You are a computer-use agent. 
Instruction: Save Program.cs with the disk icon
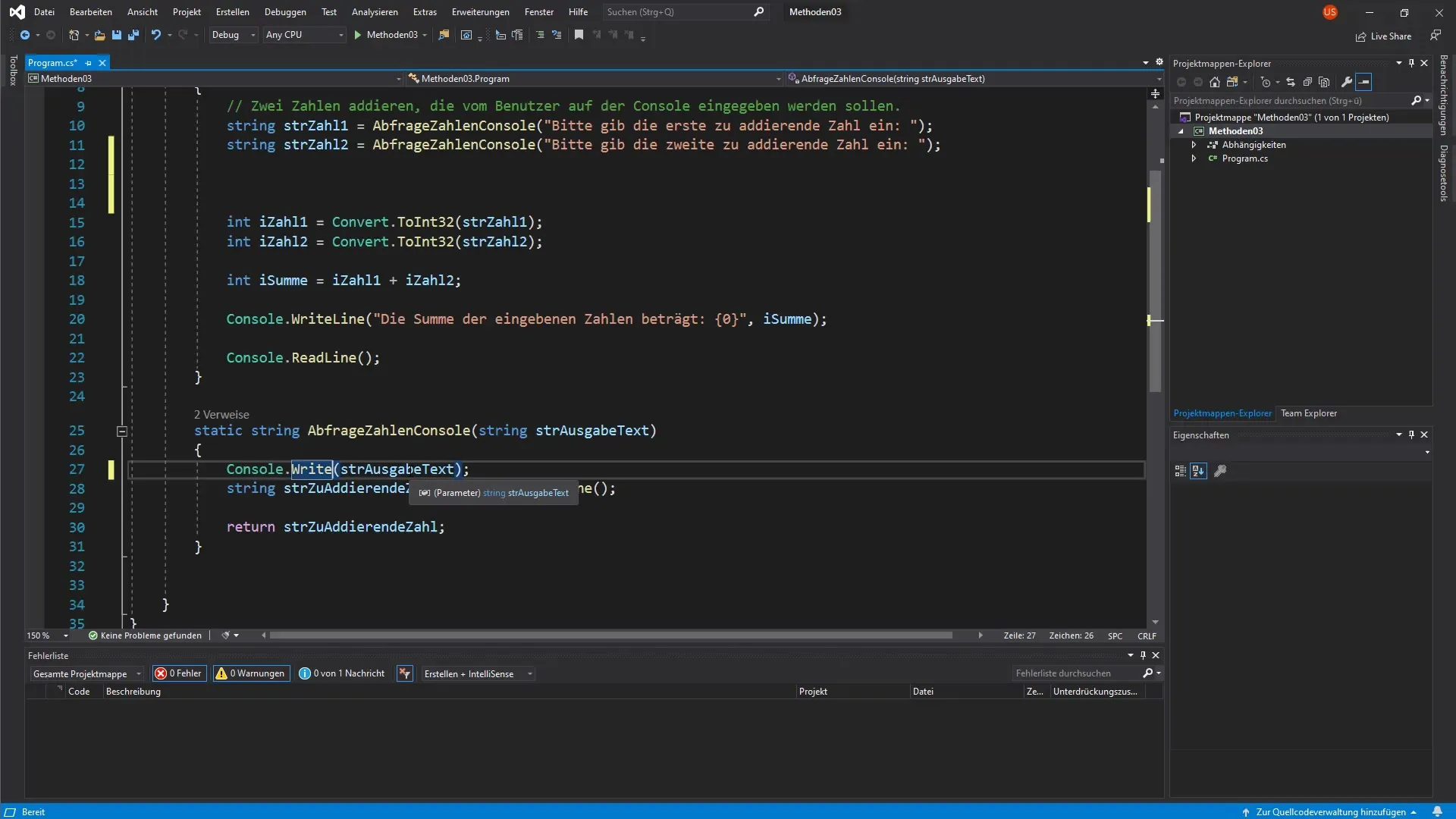(x=117, y=35)
